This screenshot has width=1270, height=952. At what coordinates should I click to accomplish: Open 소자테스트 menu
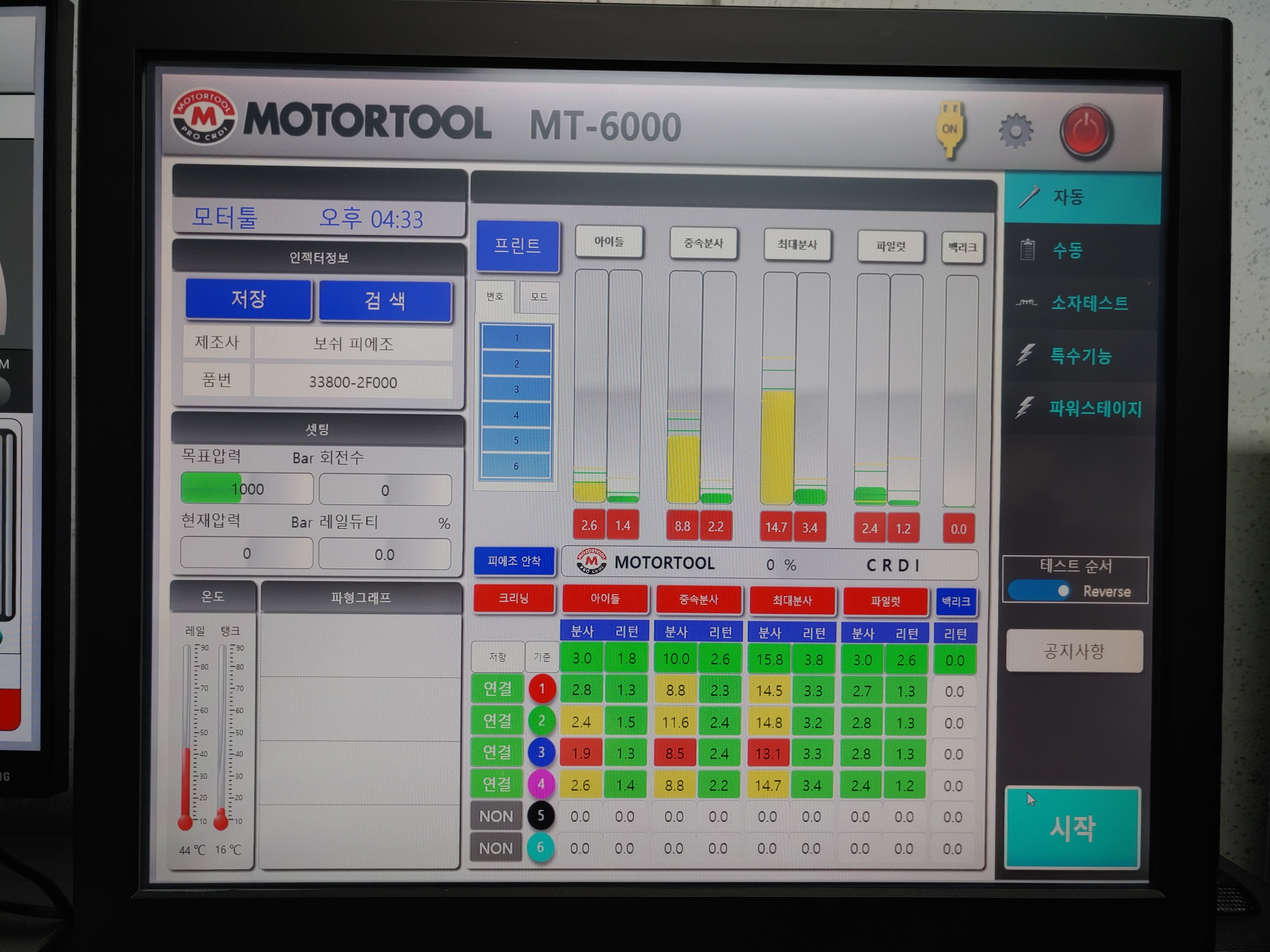click(1081, 303)
